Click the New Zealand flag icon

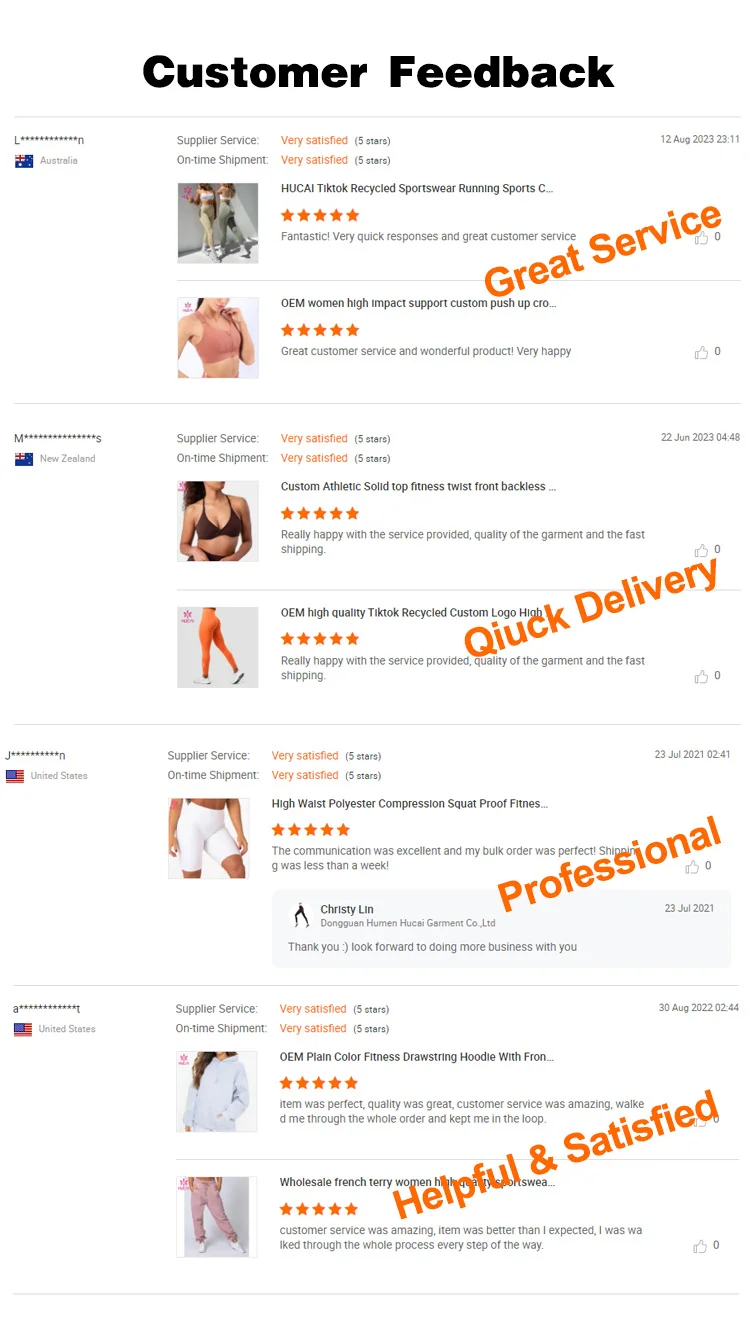point(24,459)
